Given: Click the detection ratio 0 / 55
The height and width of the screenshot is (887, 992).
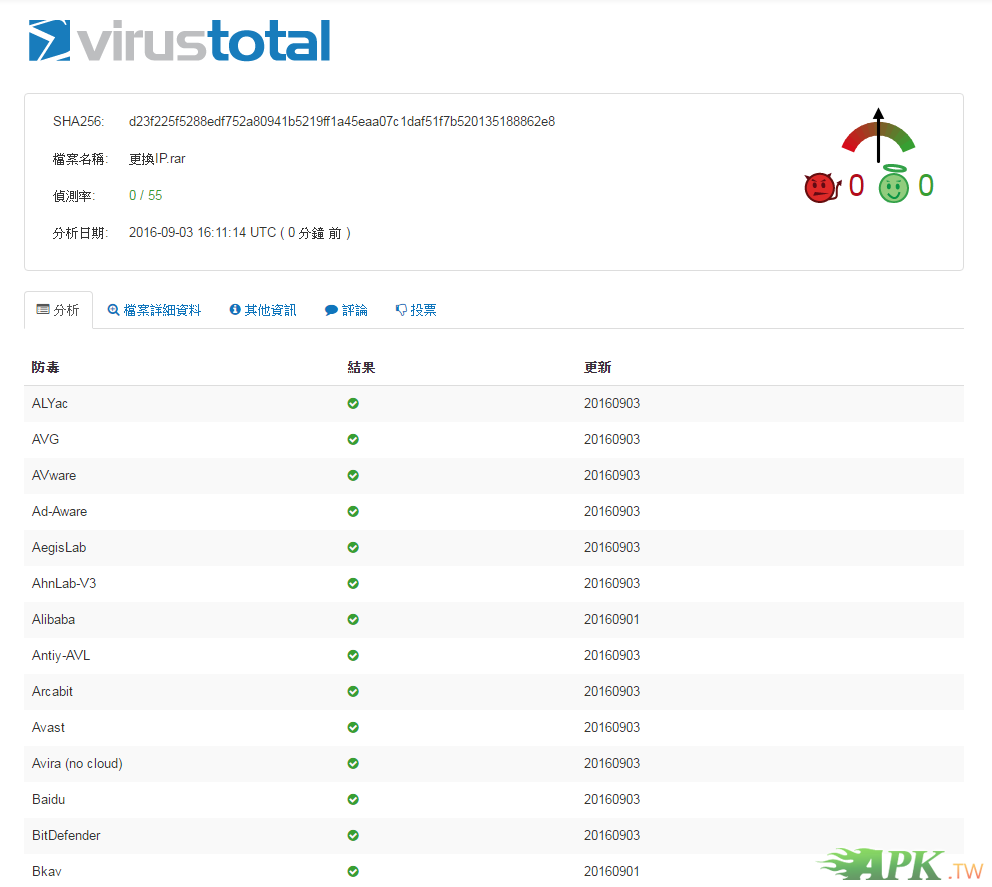Looking at the screenshot, I should 146,195.
